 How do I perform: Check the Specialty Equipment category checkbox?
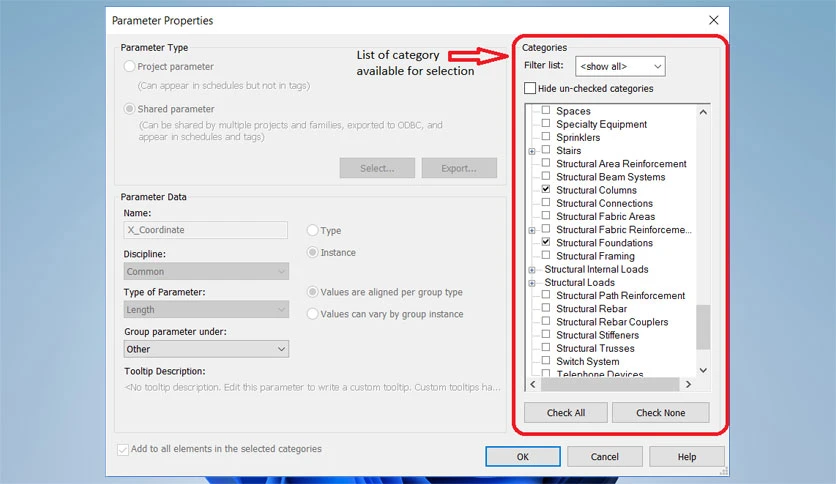coord(545,123)
